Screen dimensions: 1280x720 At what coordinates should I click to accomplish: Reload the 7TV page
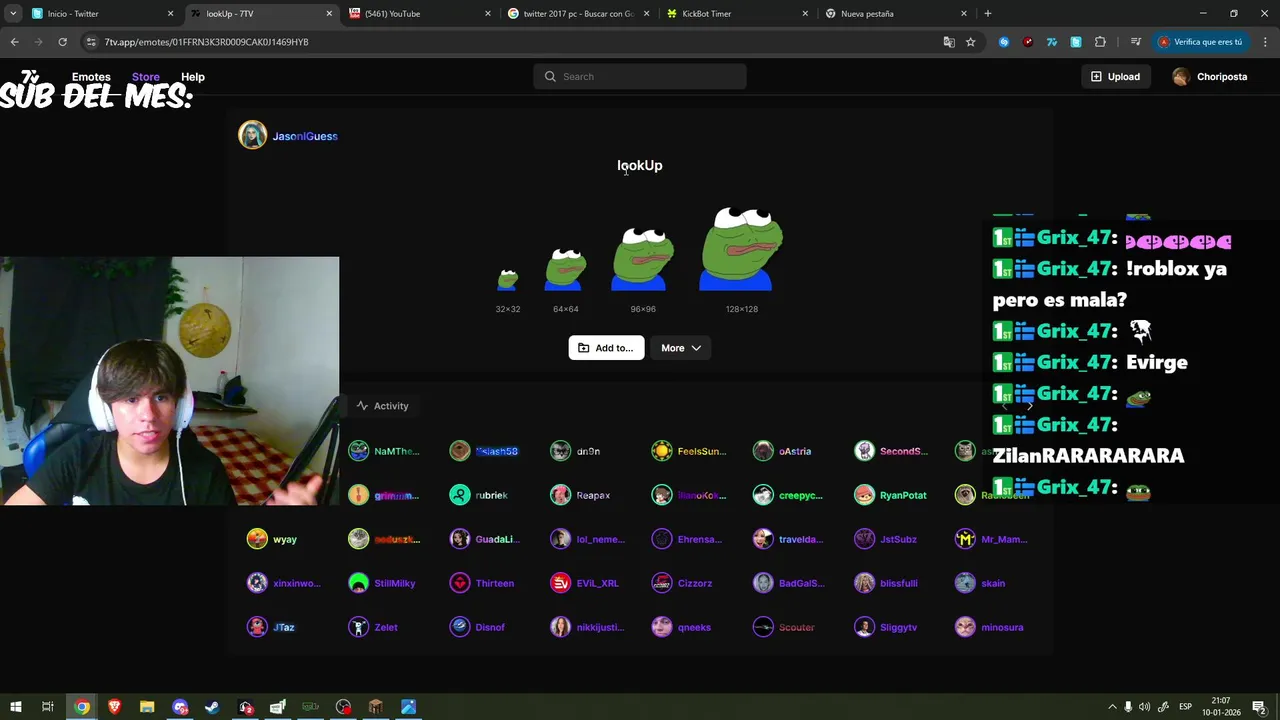tap(62, 42)
